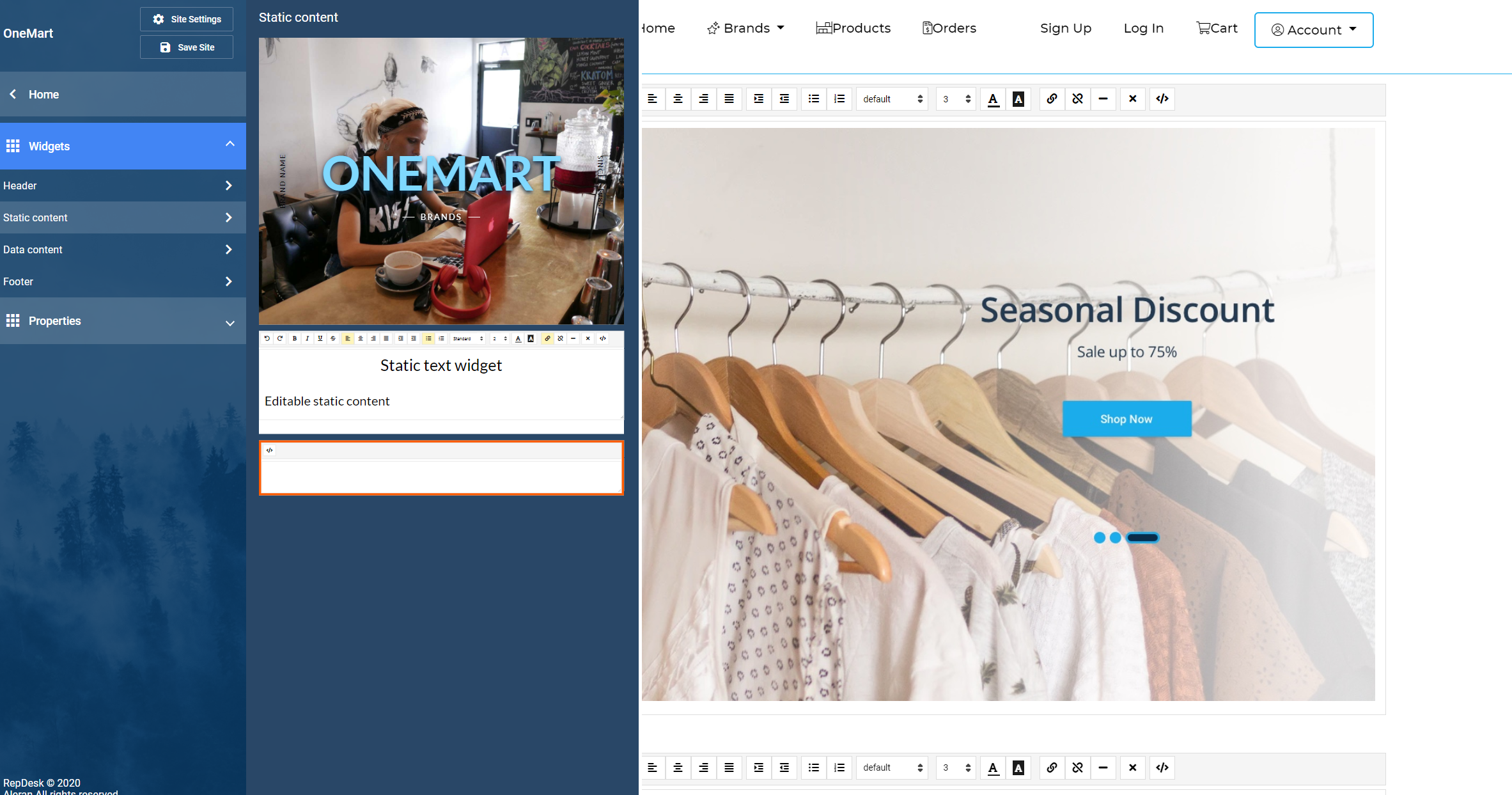The image size is (1512, 795).
Task: Collapse the Properties panel
Action: click(123, 320)
